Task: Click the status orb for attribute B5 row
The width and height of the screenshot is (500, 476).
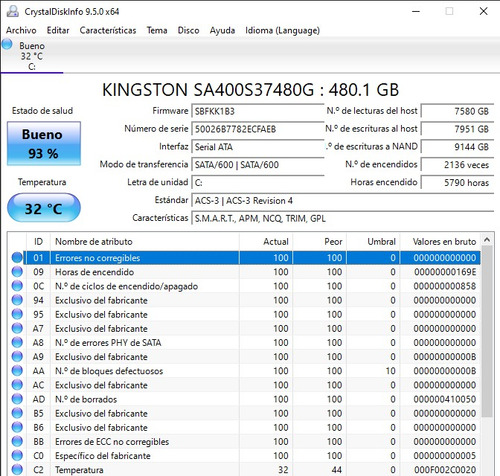Action: [17, 413]
